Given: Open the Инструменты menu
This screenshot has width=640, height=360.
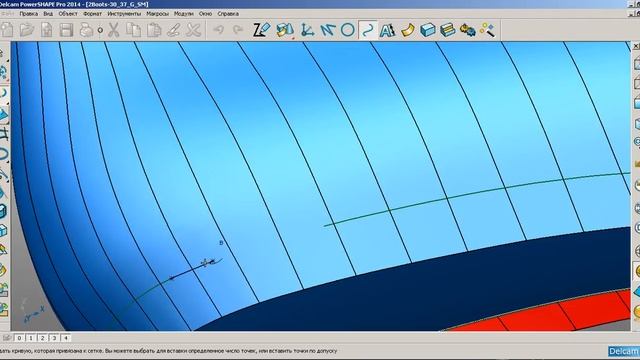Looking at the screenshot, I should (x=124, y=13).
